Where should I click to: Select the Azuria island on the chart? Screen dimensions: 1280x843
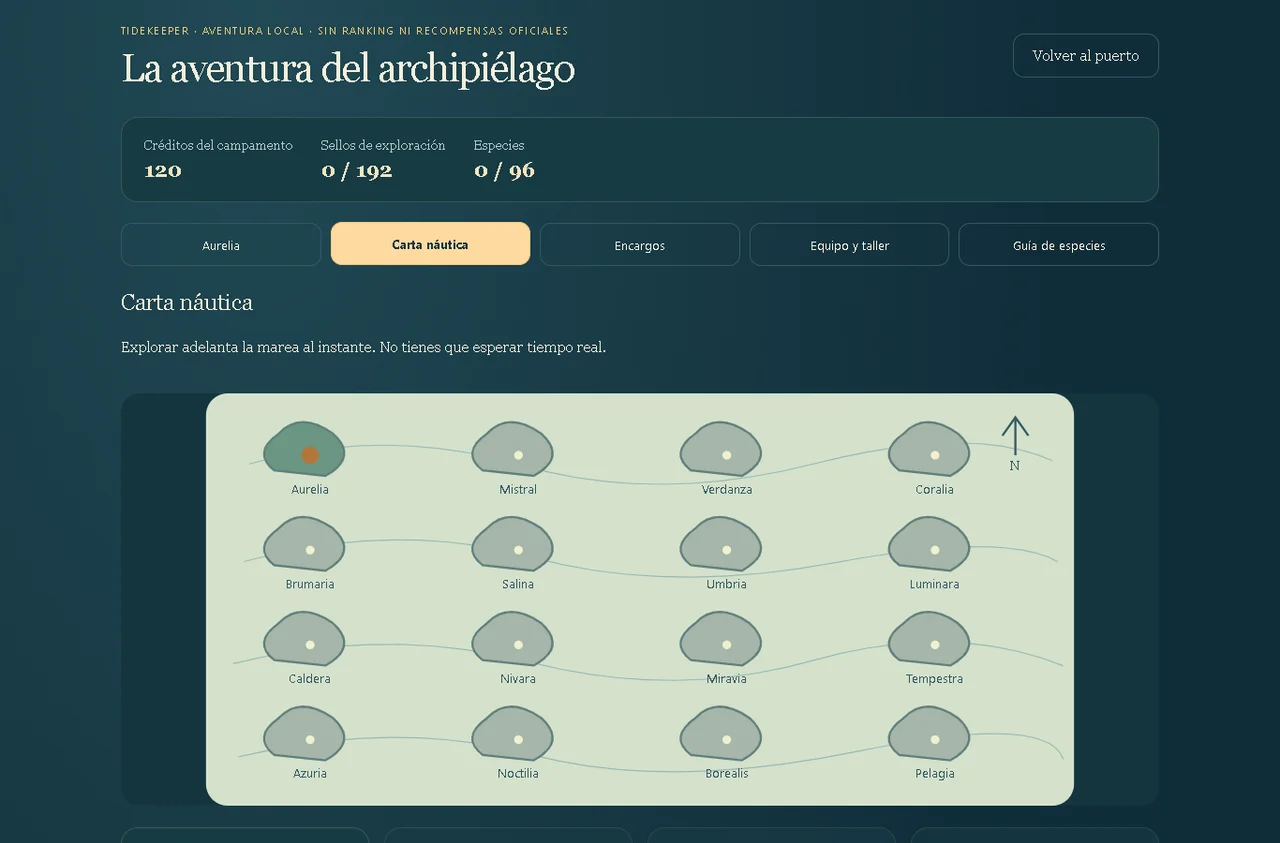click(x=304, y=734)
